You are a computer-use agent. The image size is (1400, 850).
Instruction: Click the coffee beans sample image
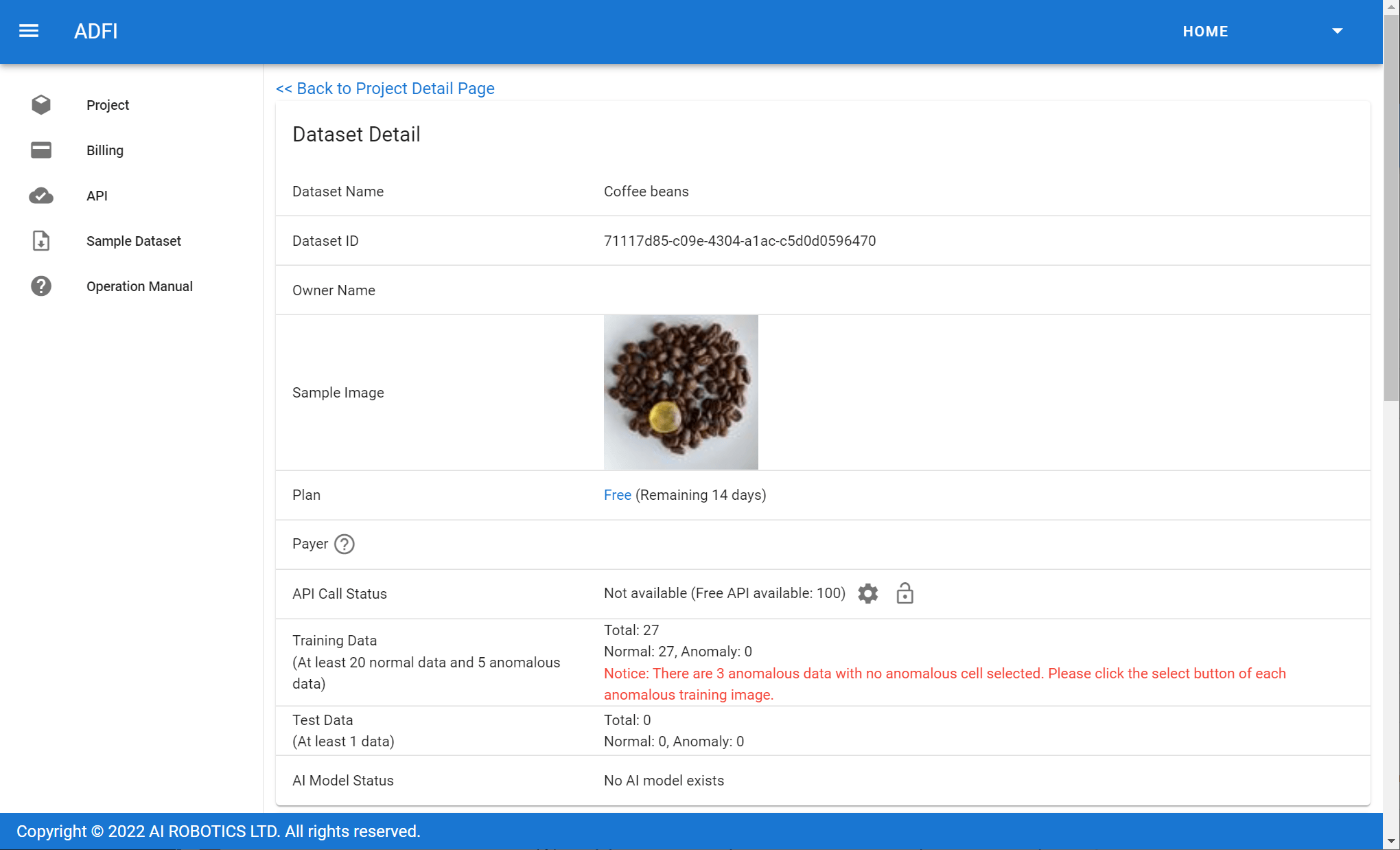tap(681, 392)
